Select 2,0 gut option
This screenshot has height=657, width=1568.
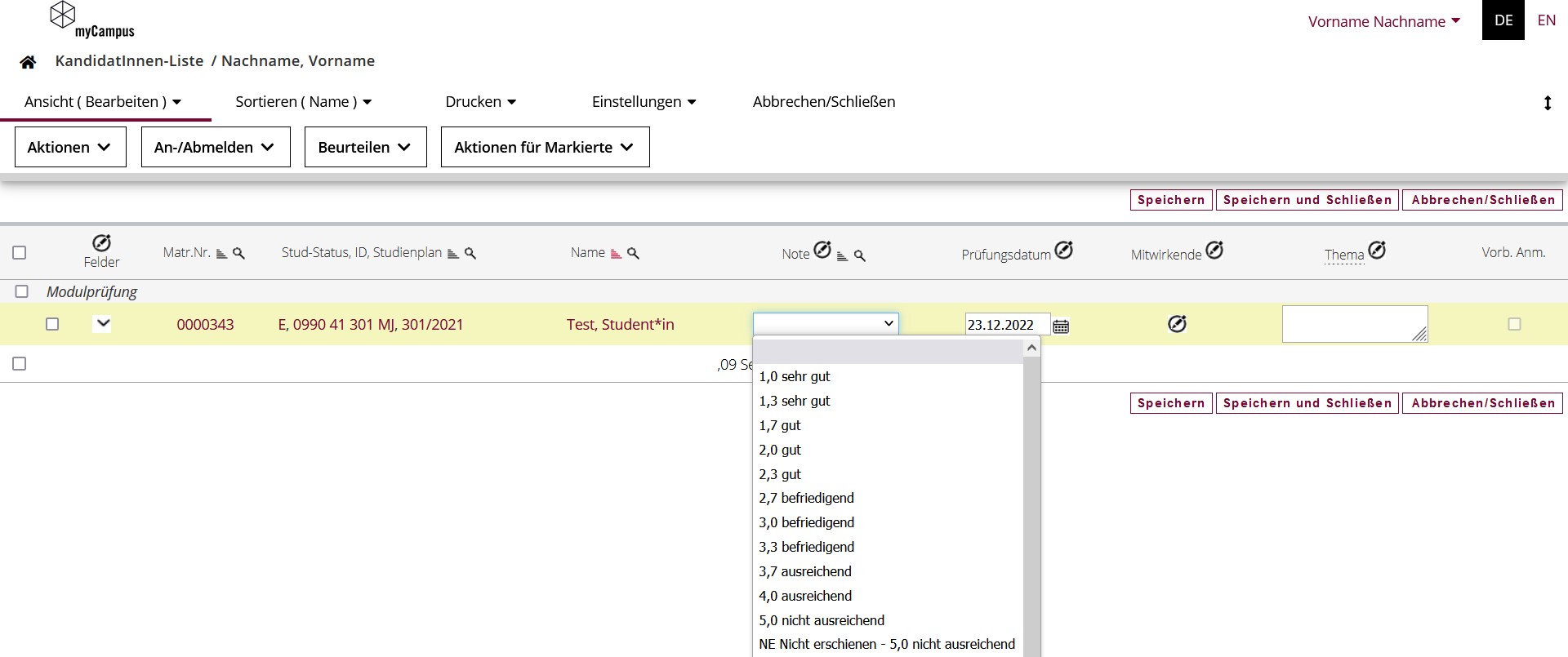coord(888,450)
